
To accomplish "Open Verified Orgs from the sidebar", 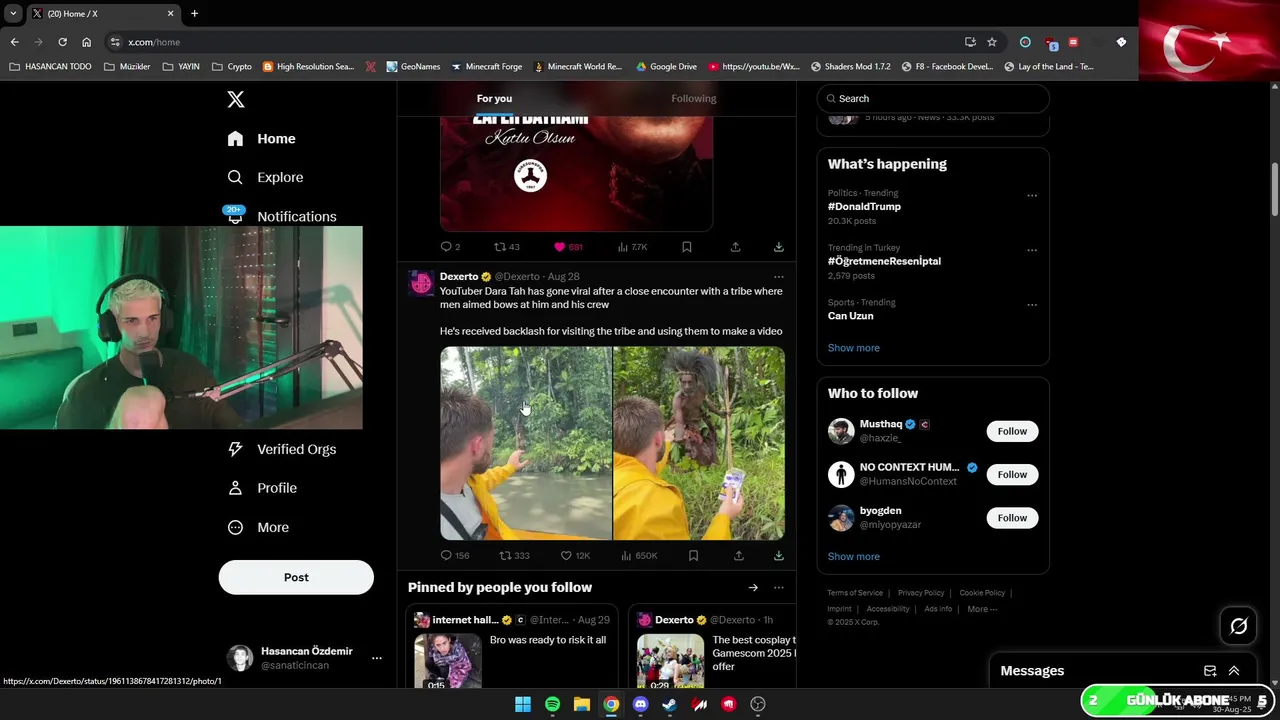I will (x=281, y=449).
